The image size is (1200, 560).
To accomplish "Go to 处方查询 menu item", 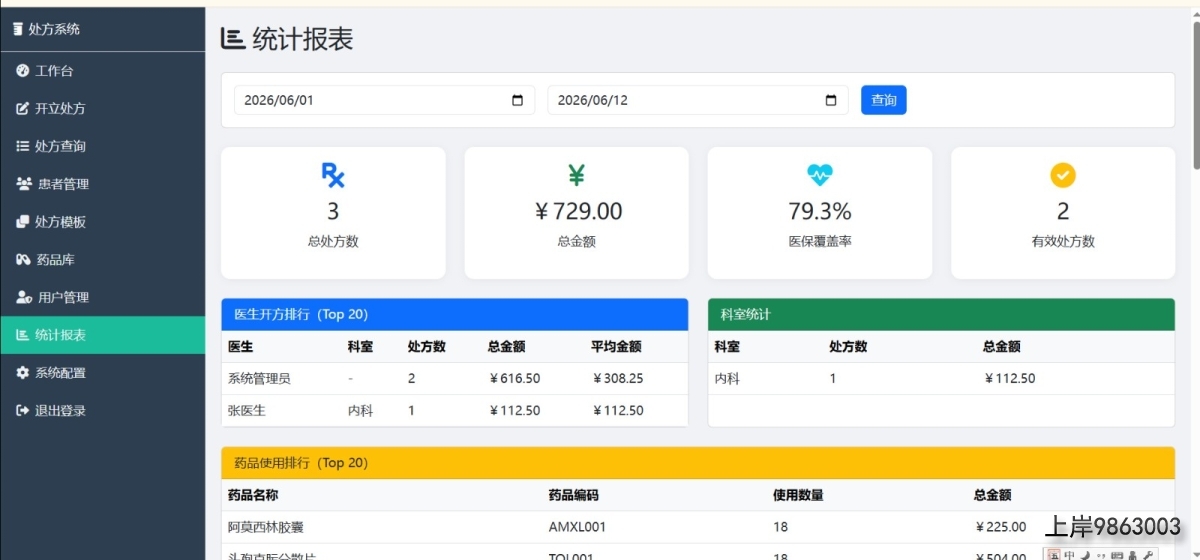I will pos(102,146).
